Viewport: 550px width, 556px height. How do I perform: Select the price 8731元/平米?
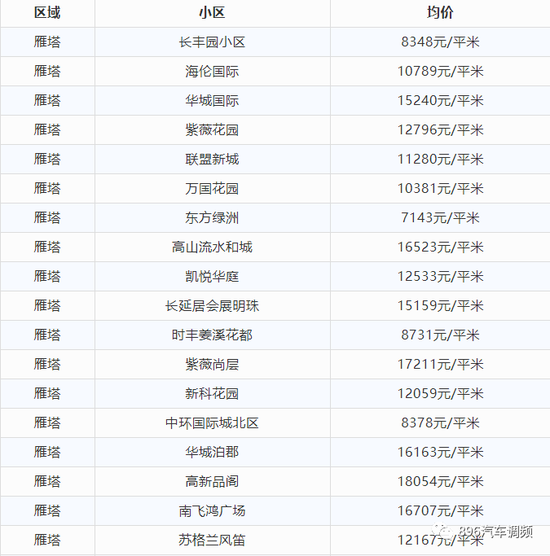[x=440, y=335]
